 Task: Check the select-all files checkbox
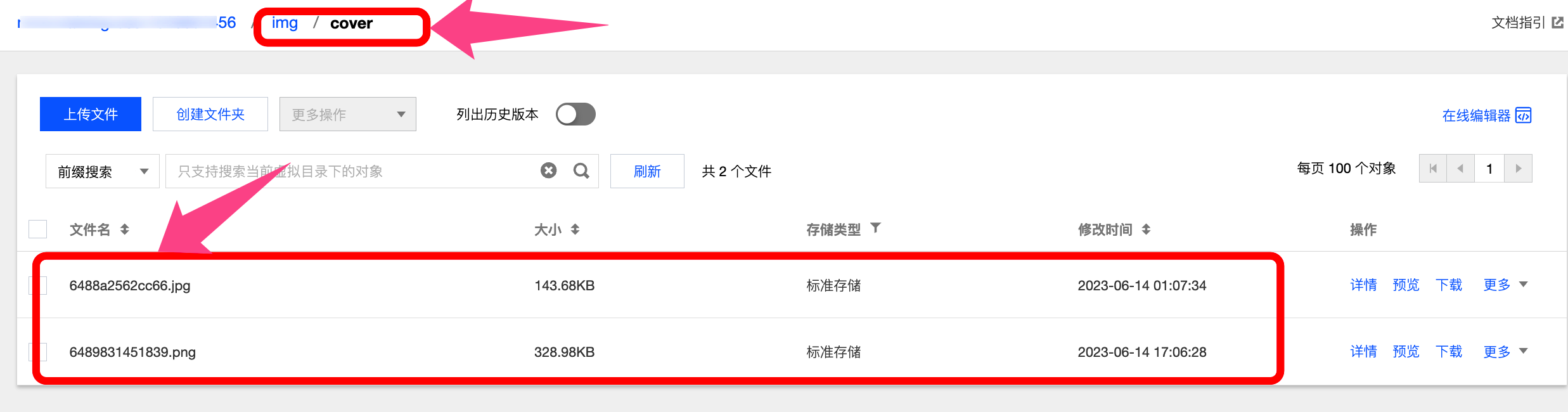[x=38, y=229]
